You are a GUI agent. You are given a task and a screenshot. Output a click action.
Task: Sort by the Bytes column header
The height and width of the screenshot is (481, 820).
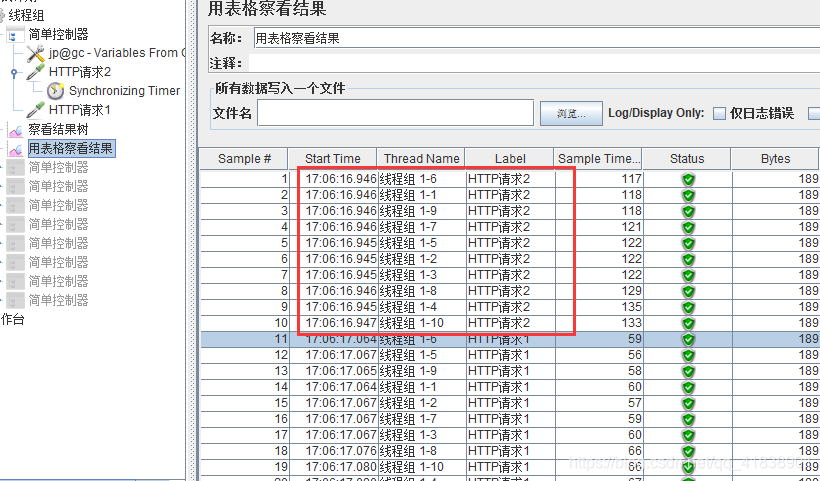tap(776, 158)
